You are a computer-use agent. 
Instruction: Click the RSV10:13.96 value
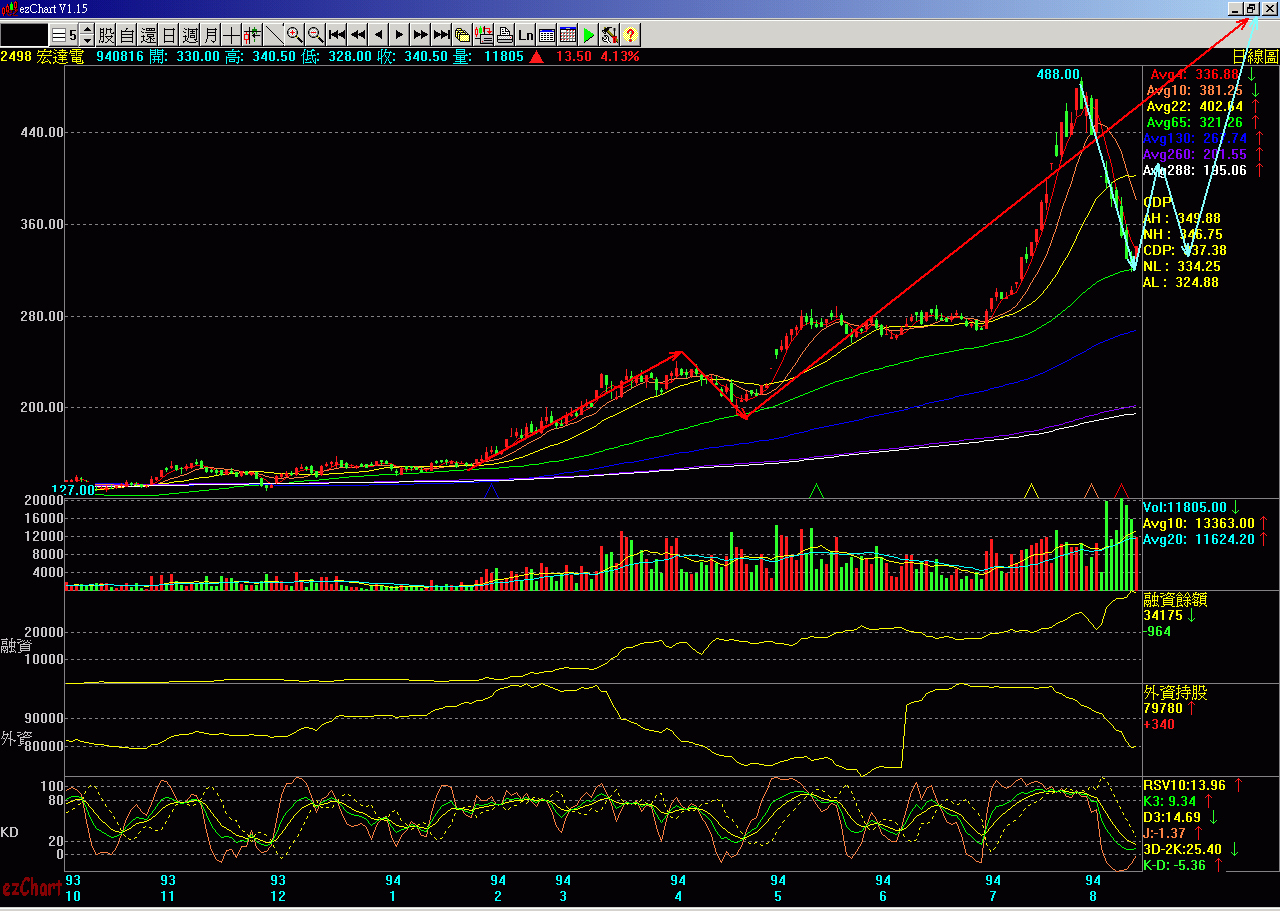point(1184,785)
